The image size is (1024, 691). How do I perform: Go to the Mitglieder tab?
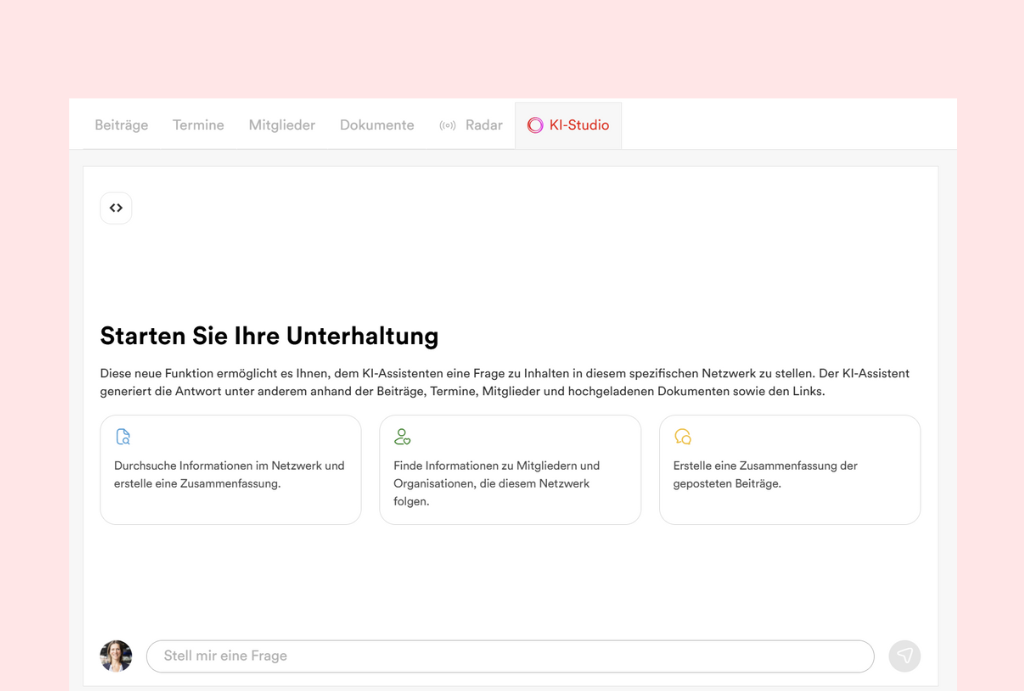282,125
